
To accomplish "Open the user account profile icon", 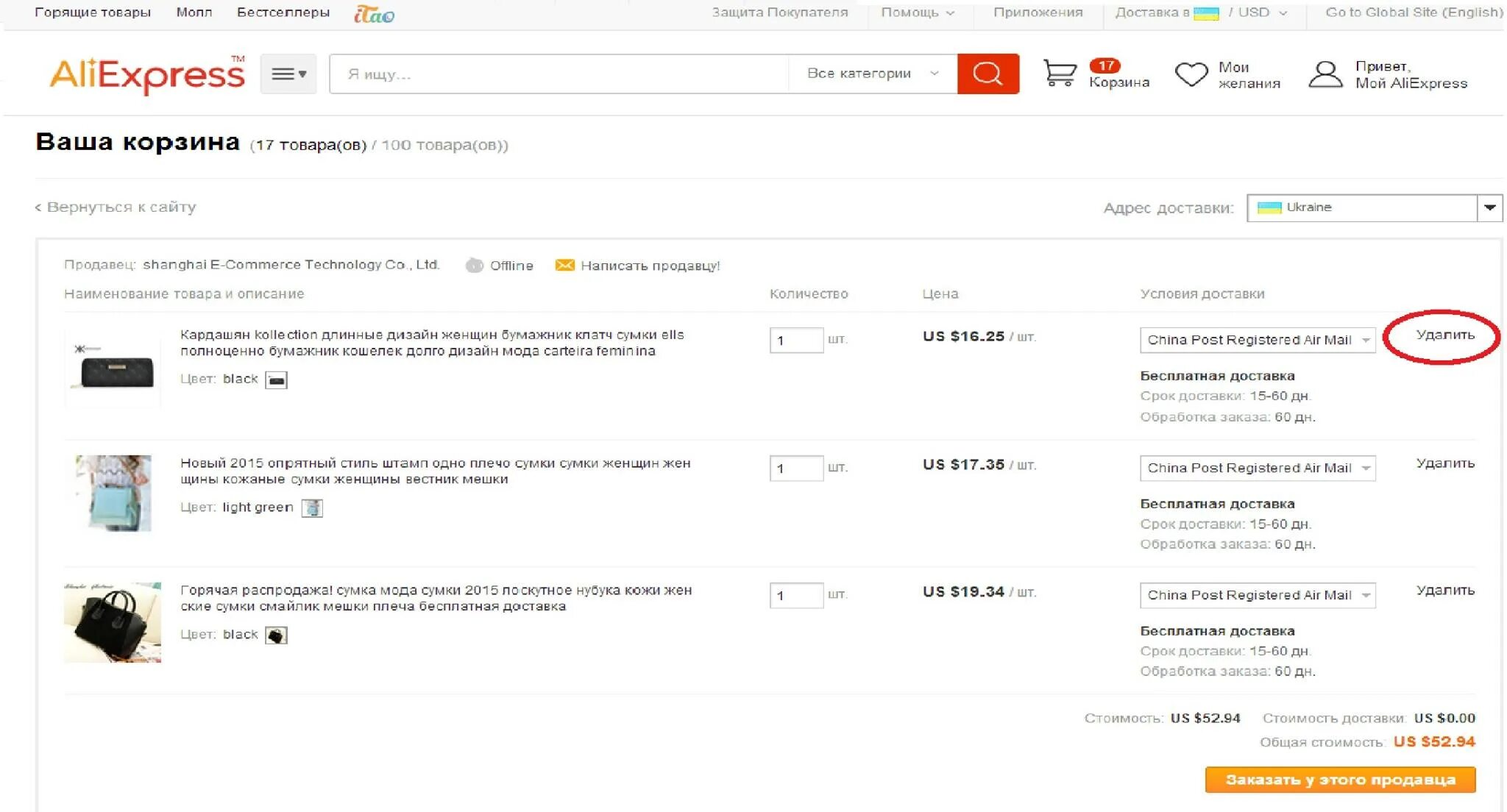I will click(1325, 74).
